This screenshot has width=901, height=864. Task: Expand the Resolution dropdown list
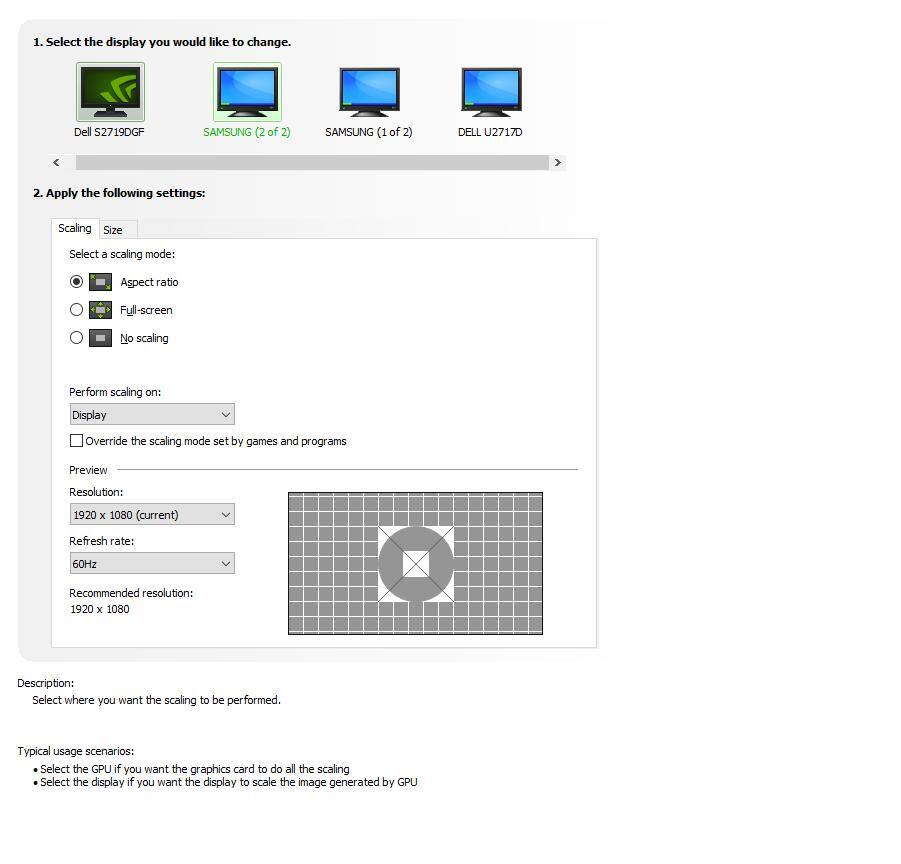[x=152, y=515]
